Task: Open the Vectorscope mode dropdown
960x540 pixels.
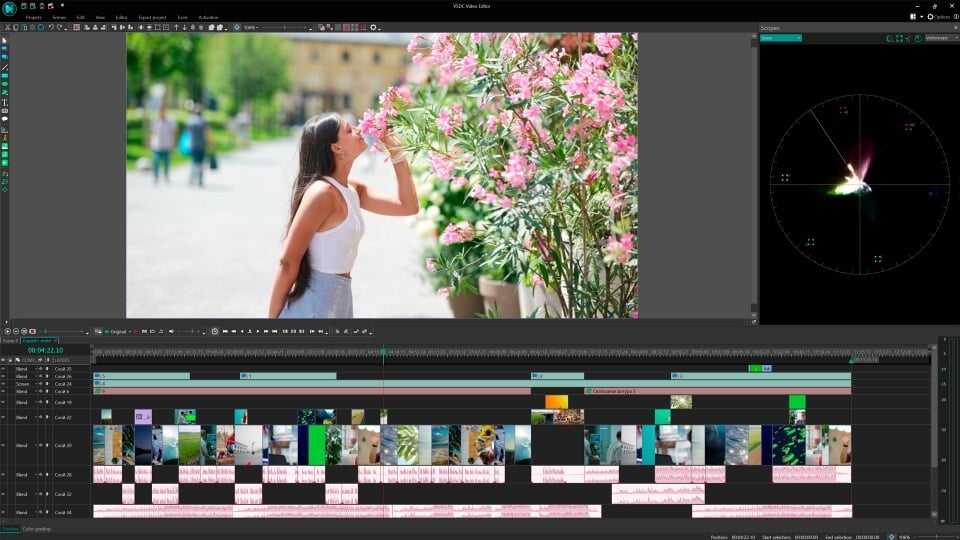Action: tap(938, 38)
